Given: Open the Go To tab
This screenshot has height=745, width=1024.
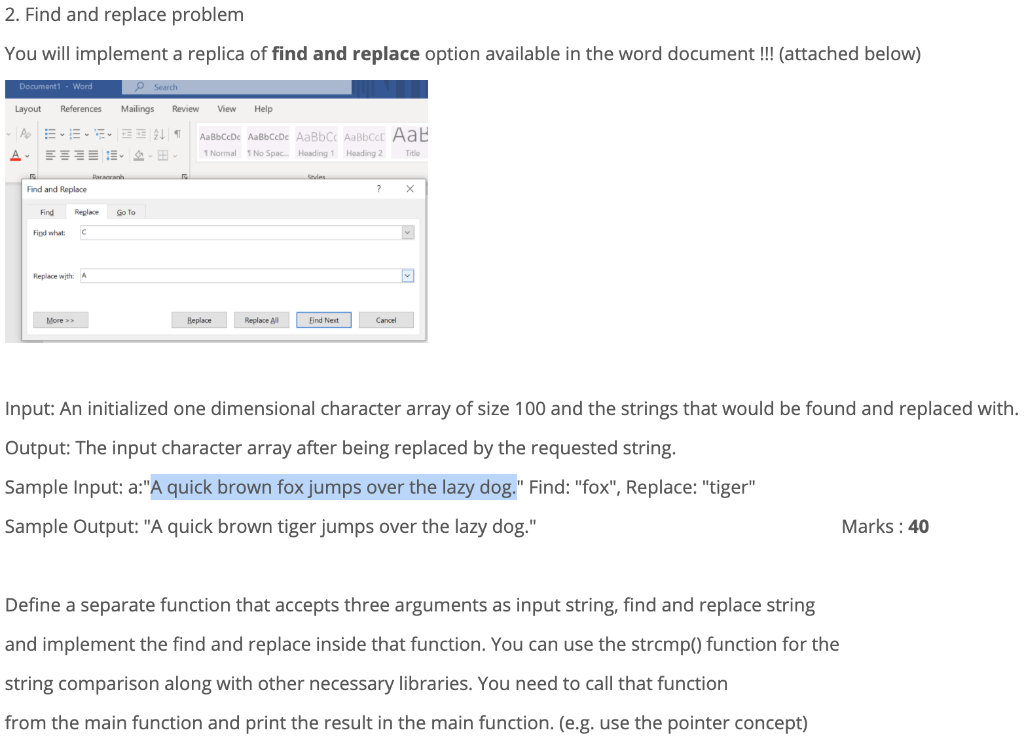Looking at the screenshot, I should pyautogui.click(x=126, y=211).
